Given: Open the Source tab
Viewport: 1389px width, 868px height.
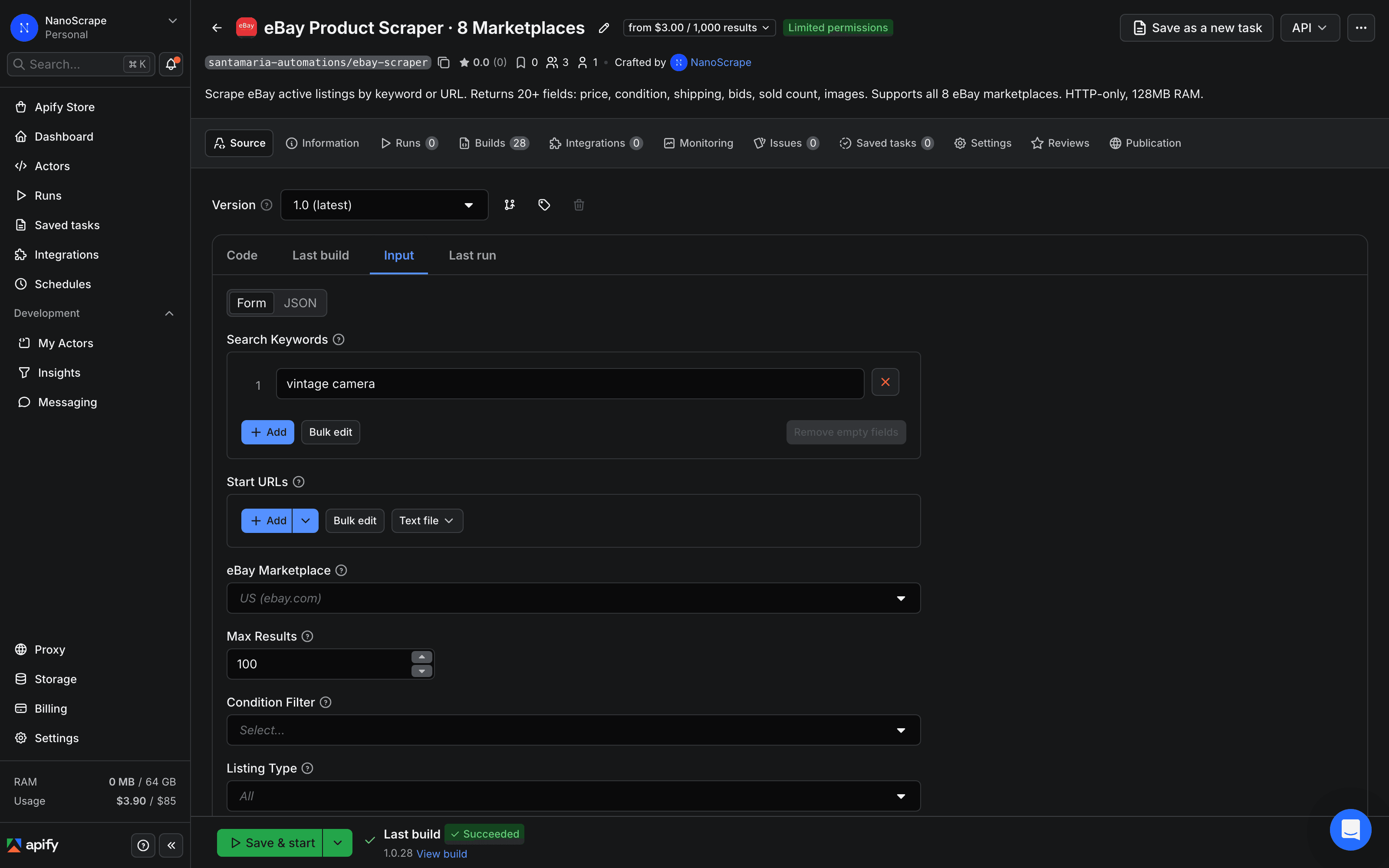Looking at the screenshot, I should (239, 143).
